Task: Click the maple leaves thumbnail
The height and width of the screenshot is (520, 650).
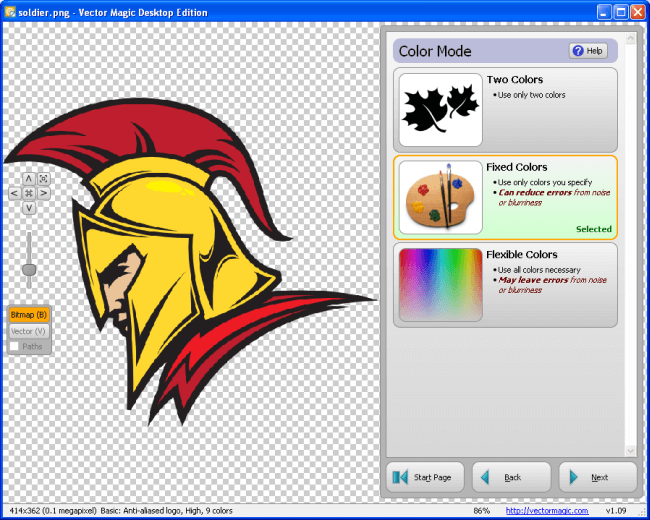Action: click(441, 110)
